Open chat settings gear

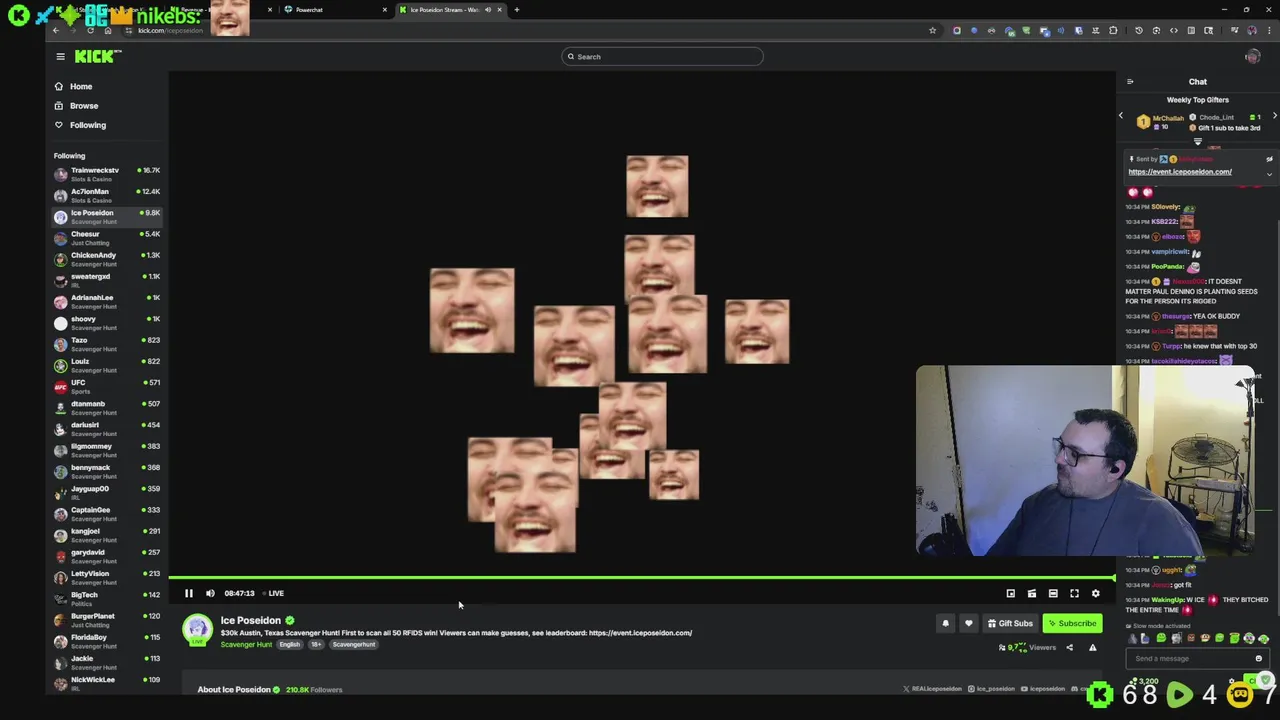pos(1233,680)
